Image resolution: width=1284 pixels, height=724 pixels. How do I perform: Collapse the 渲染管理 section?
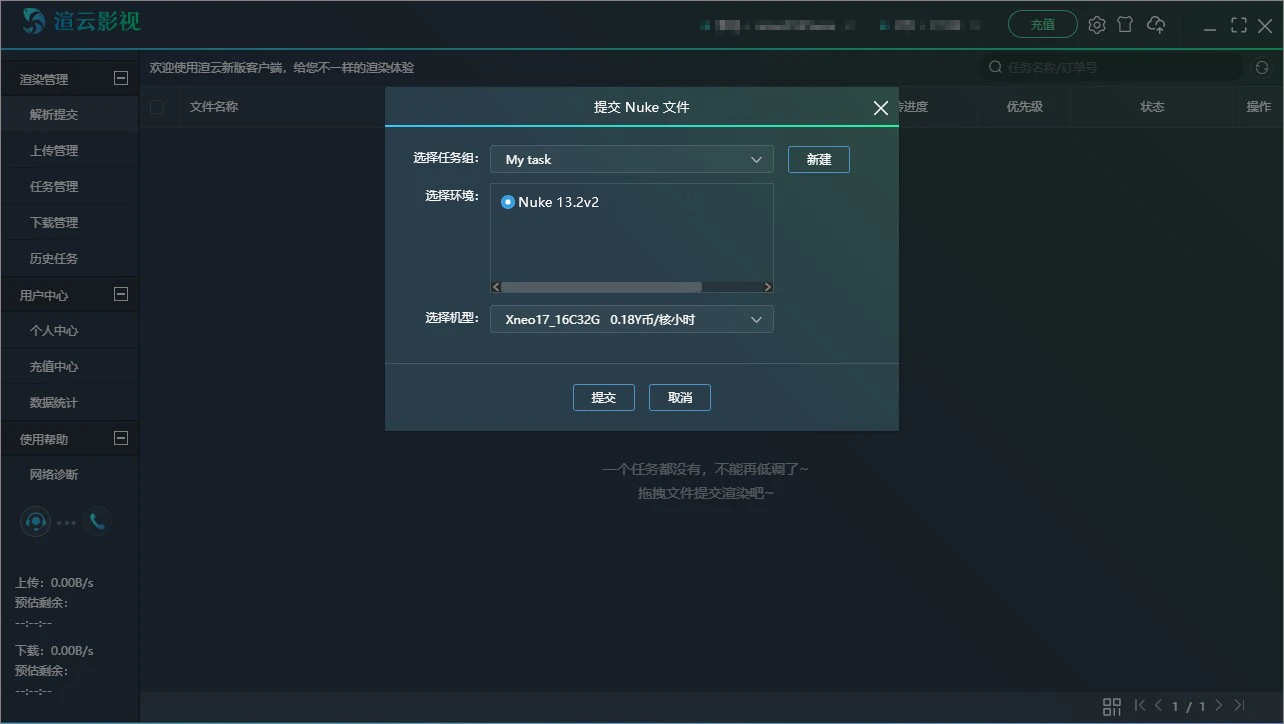[x=121, y=78]
